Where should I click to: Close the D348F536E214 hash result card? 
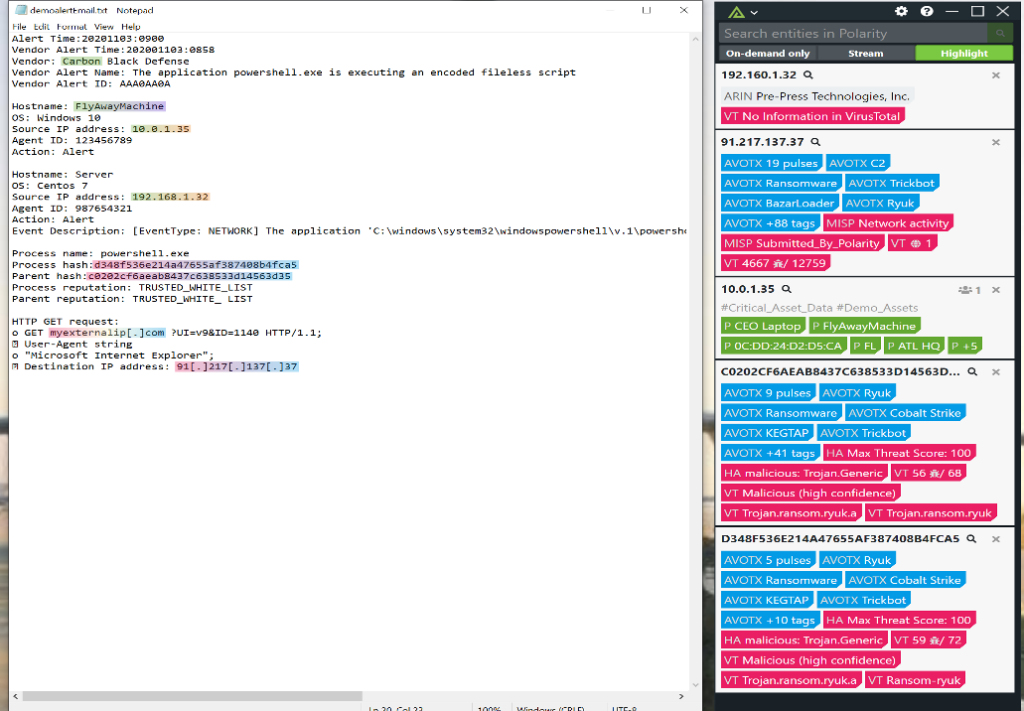[996, 539]
